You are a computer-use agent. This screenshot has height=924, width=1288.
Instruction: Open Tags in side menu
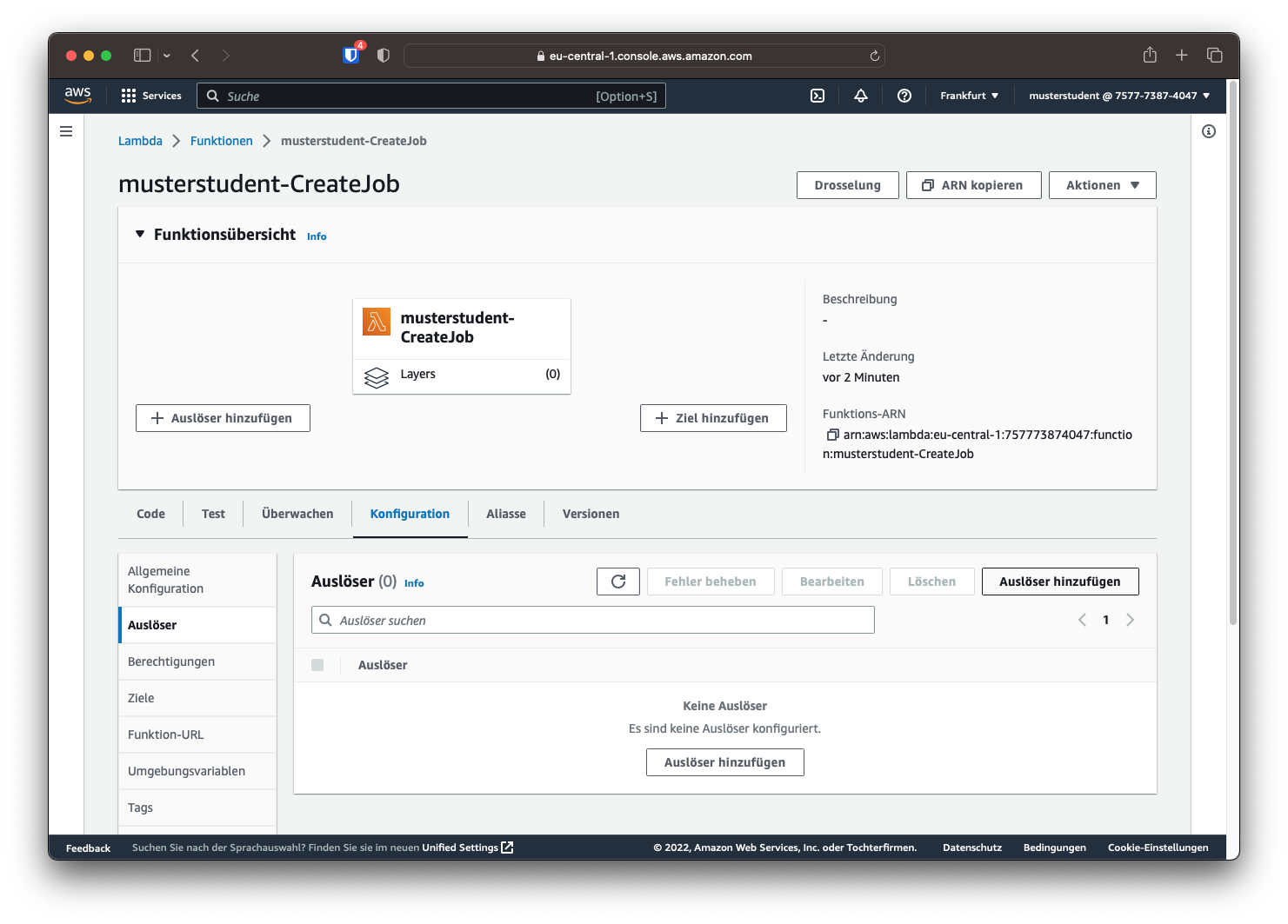[197, 808]
